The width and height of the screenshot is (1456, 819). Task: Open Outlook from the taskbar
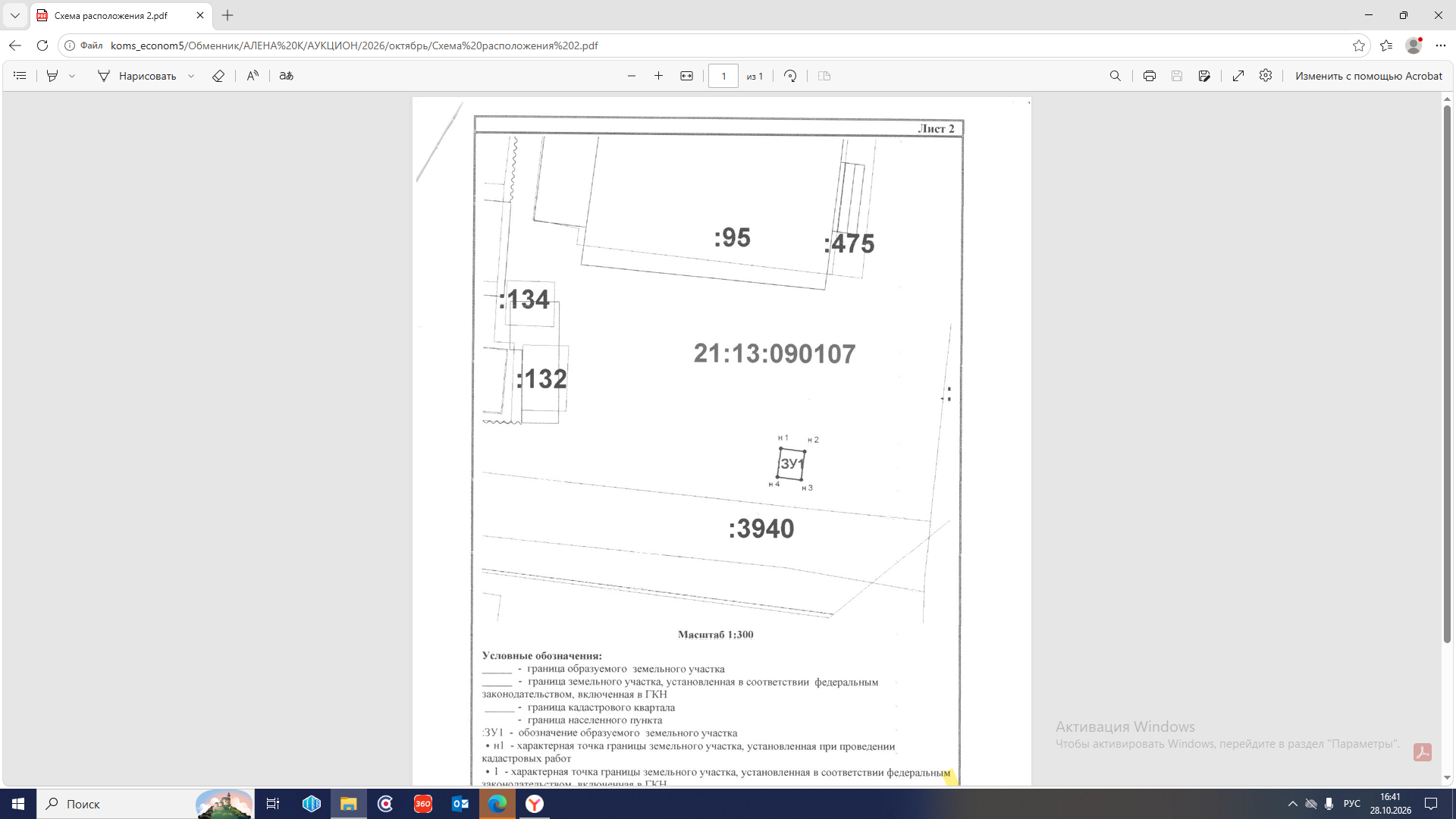(460, 804)
